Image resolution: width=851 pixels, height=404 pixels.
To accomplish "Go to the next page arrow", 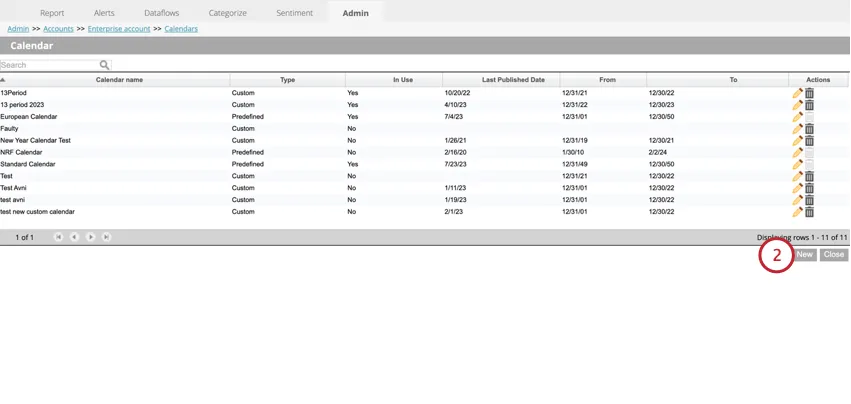I will [x=91, y=237].
